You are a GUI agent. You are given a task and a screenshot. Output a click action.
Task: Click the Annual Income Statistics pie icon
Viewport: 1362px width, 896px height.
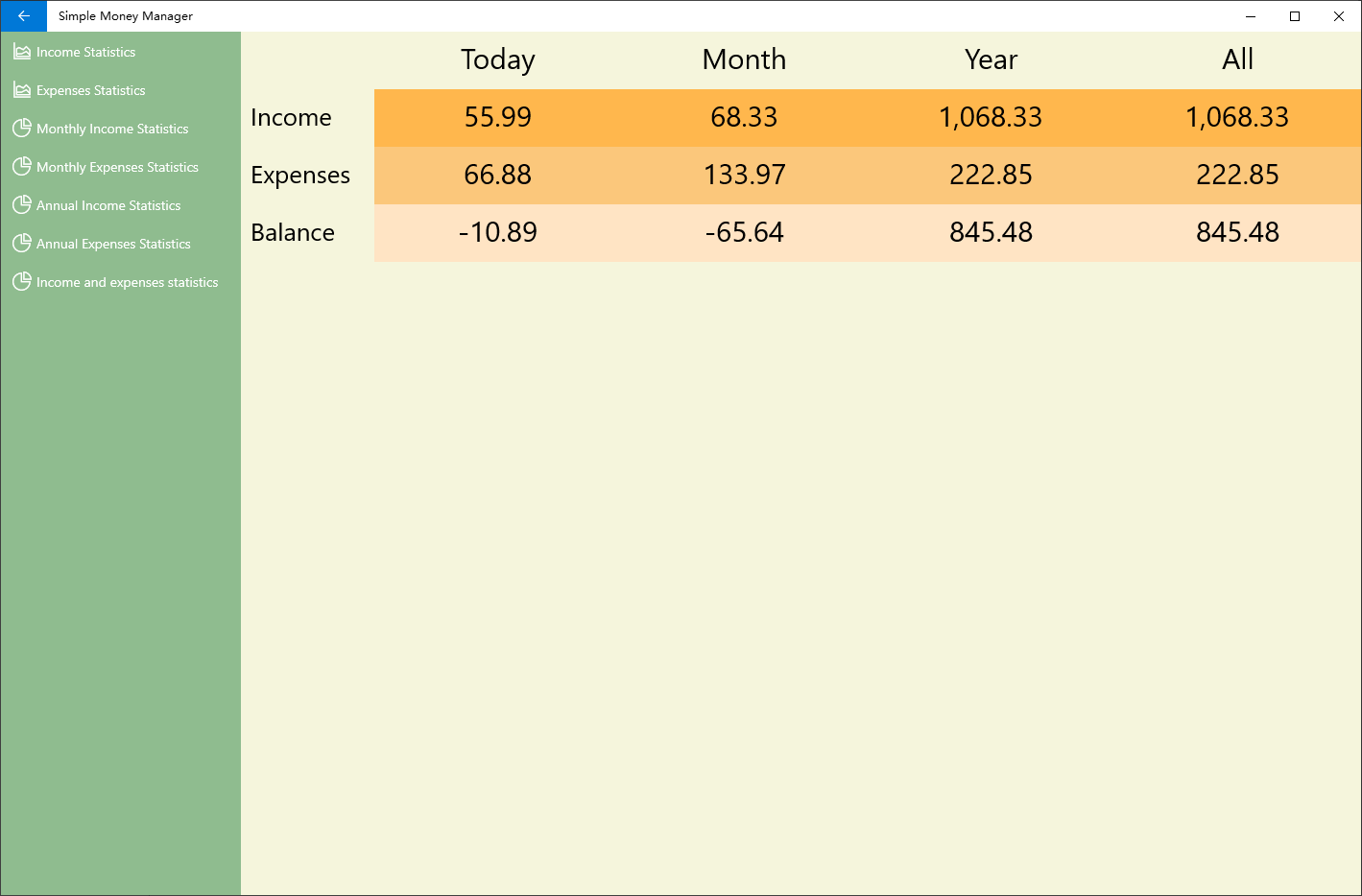(x=21, y=204)
